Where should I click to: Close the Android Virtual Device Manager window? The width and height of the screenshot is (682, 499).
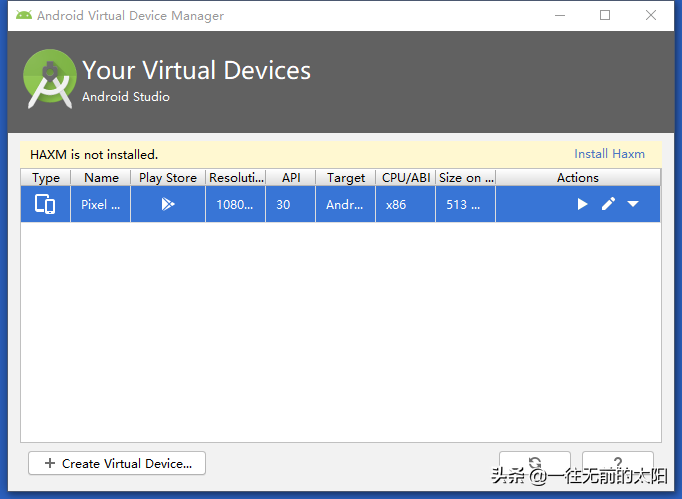click(x=651, y=15)
